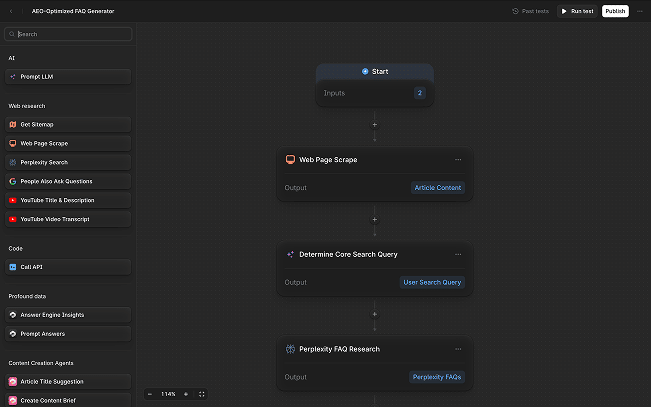
Task: Click the Publish button
Action: (615, 11)
